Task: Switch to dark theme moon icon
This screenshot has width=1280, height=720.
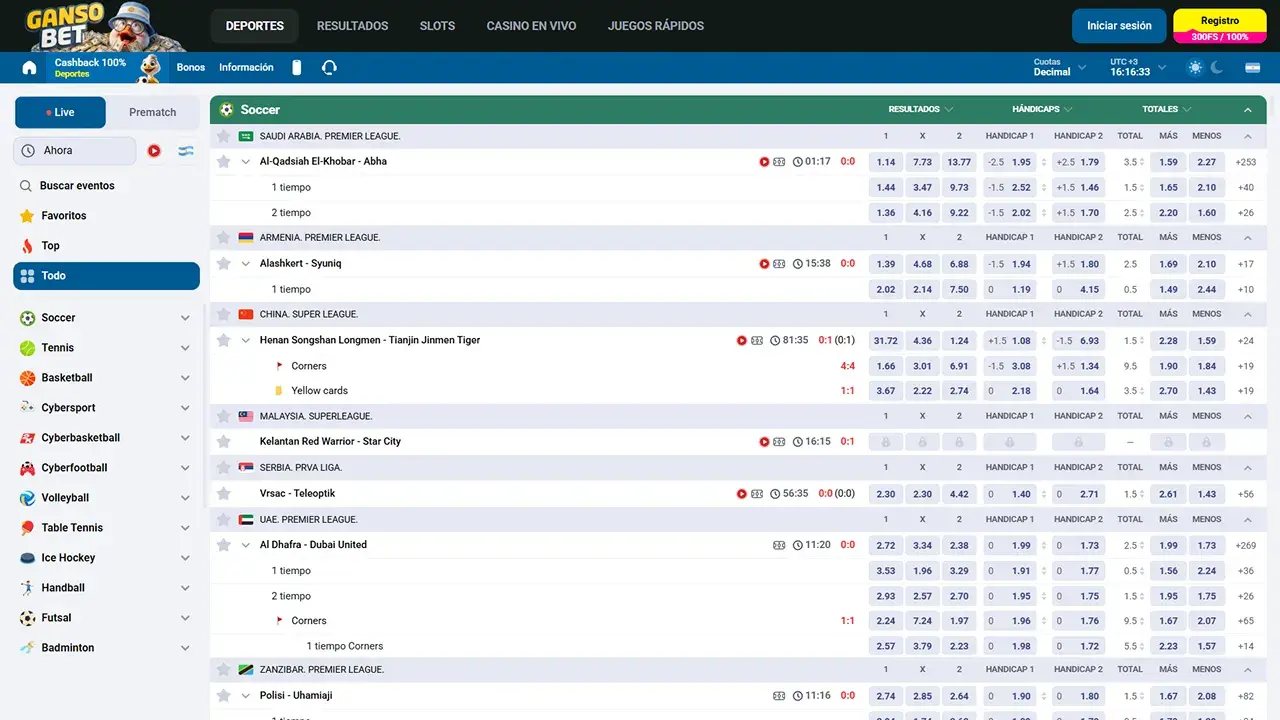Action: 1217,68
